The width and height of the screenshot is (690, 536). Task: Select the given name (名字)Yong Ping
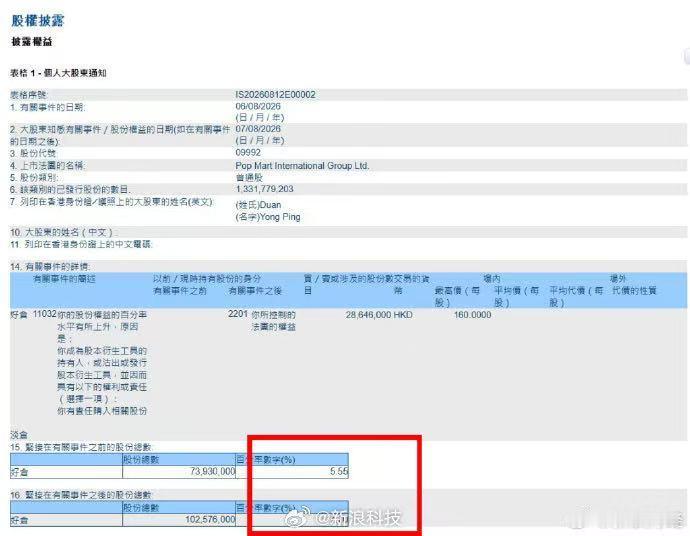pyautogui.click(x=268, y=217)
